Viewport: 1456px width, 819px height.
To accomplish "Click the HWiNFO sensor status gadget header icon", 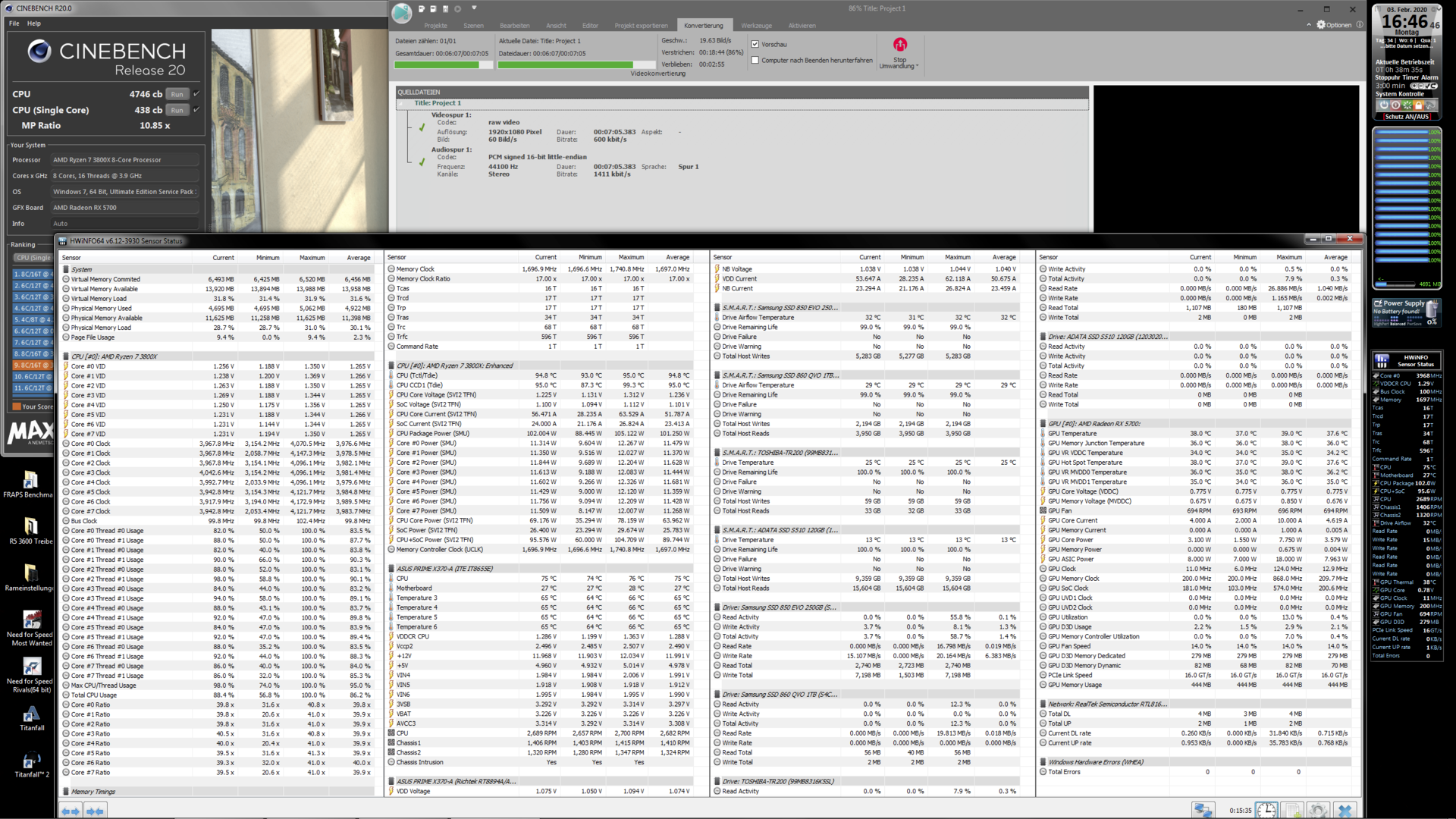I will tap(1382, 360).
